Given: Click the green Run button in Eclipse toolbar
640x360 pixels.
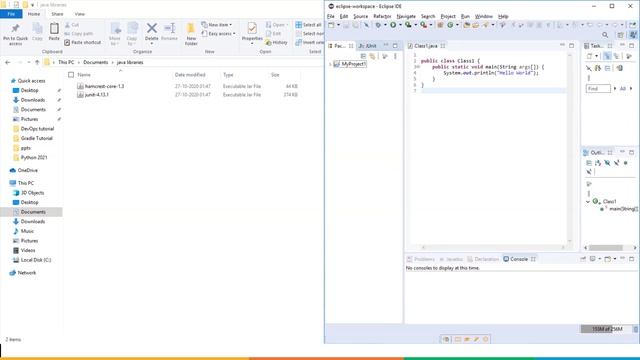Looking at the screenshot, I should (x=393, y=25).
